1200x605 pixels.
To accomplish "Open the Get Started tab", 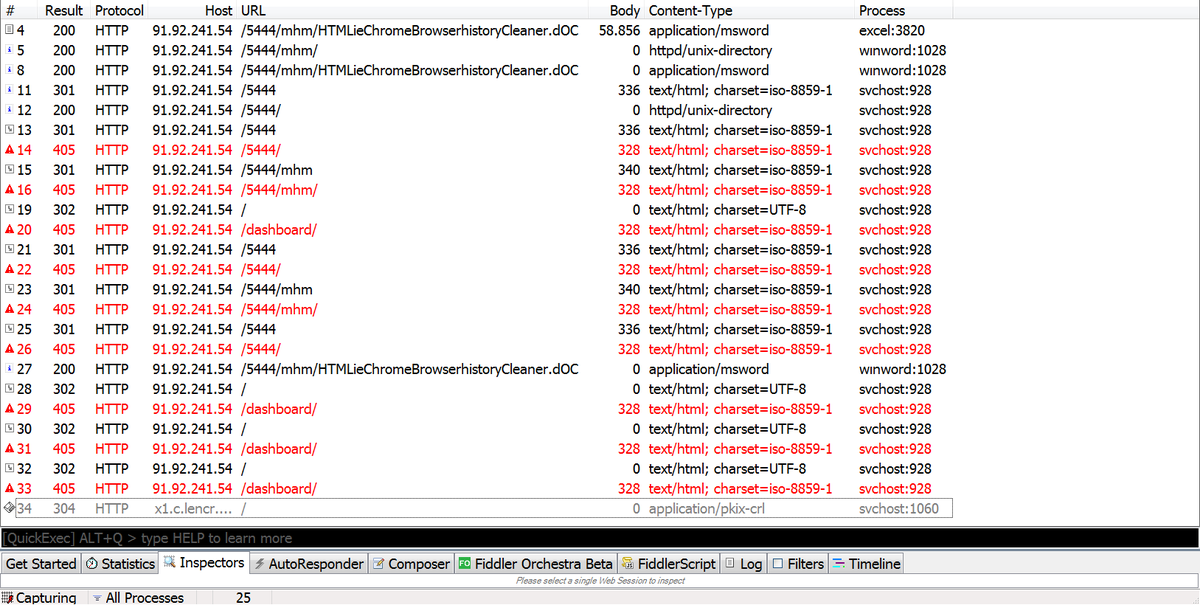I will tap(41, 564).
